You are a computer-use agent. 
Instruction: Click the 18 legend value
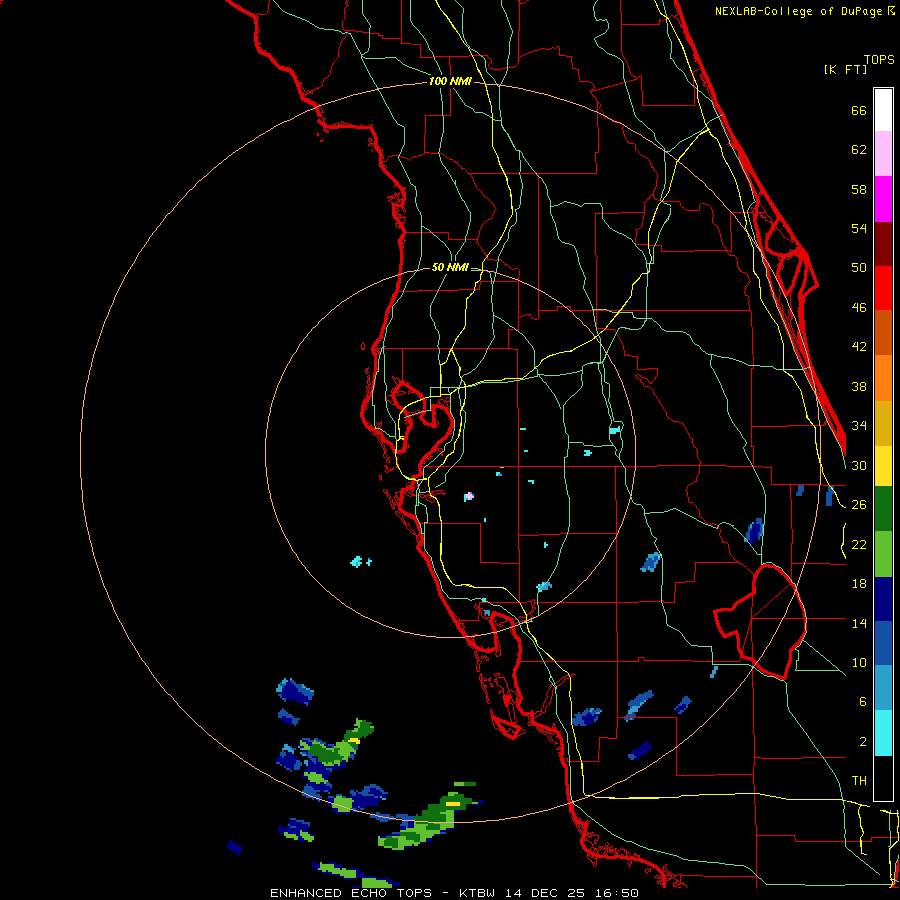point(859,584)
